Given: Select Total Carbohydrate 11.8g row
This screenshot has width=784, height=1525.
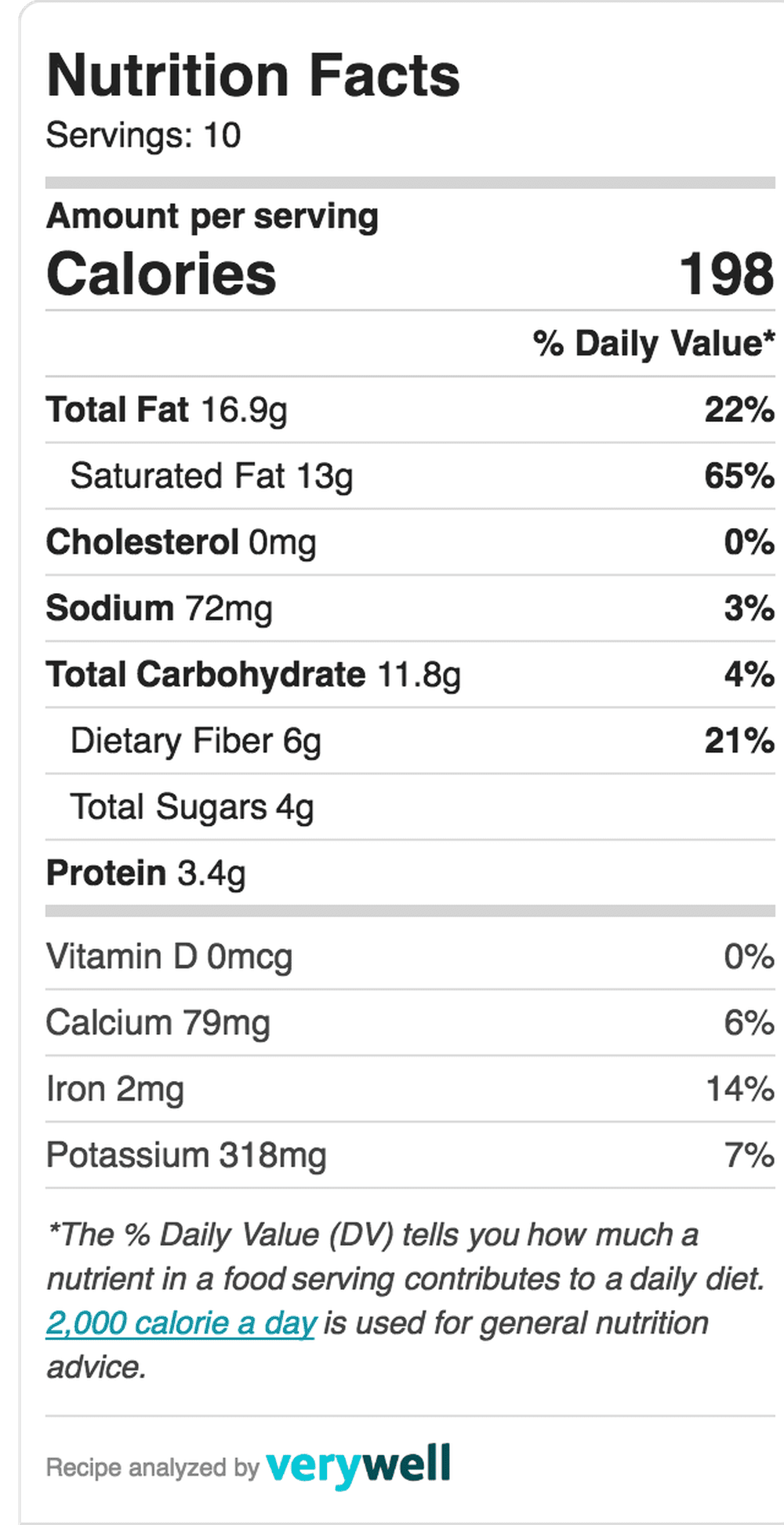Looking at the screenshot, I should (x=410, y=675).
